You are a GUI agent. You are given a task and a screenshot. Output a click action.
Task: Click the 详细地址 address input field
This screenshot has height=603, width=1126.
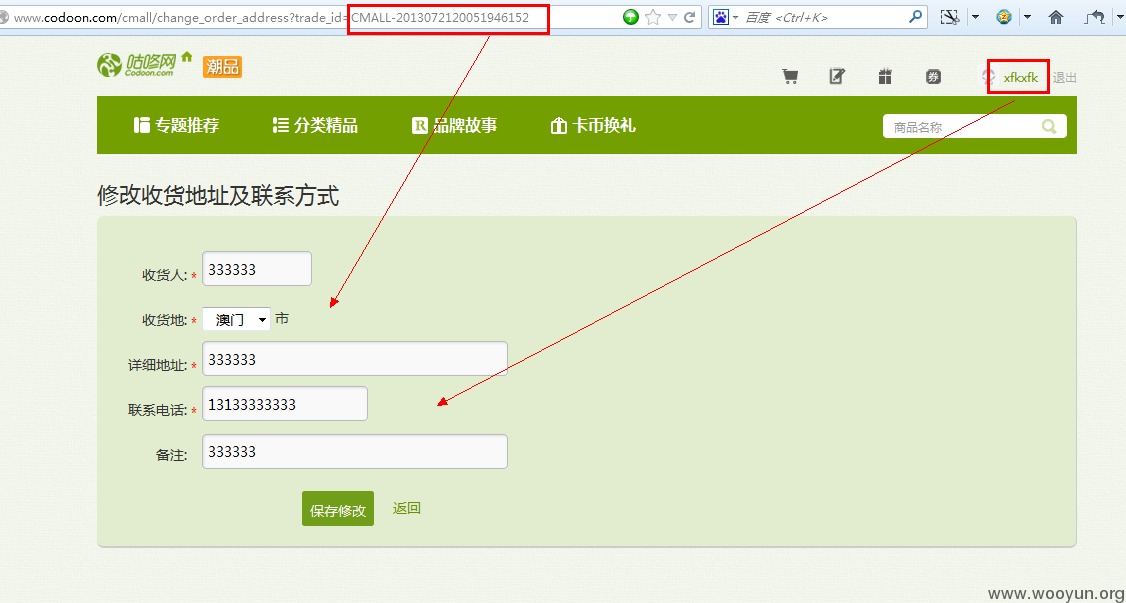pos(355,358)
